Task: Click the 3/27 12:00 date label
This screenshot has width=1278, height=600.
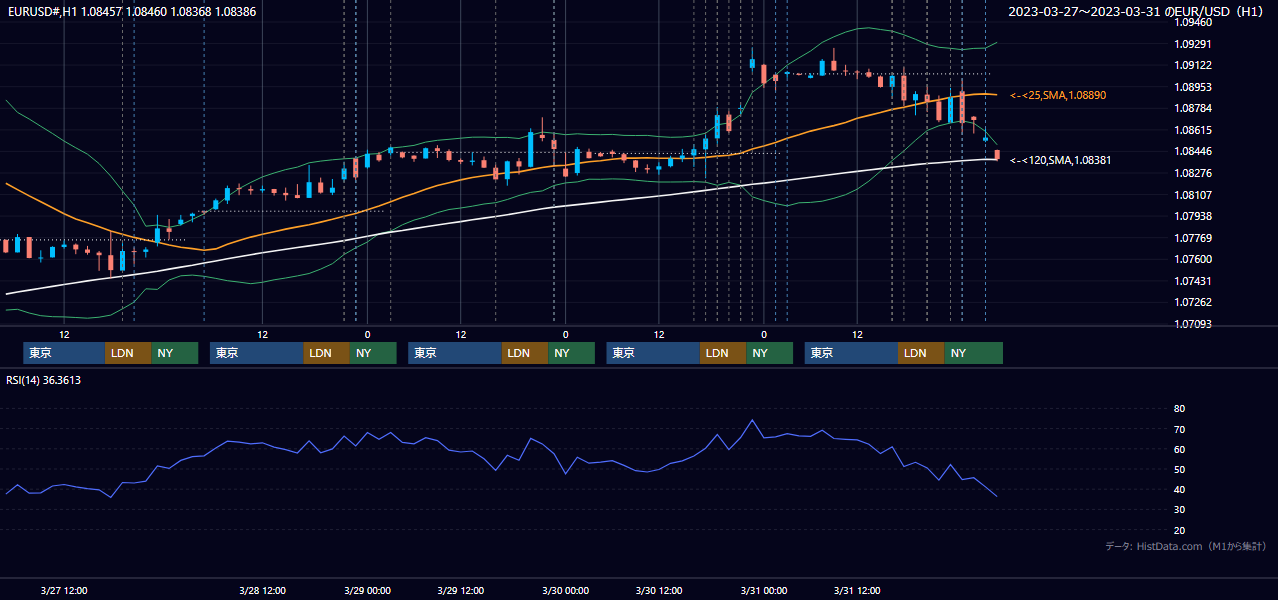Action: (64, 590)
